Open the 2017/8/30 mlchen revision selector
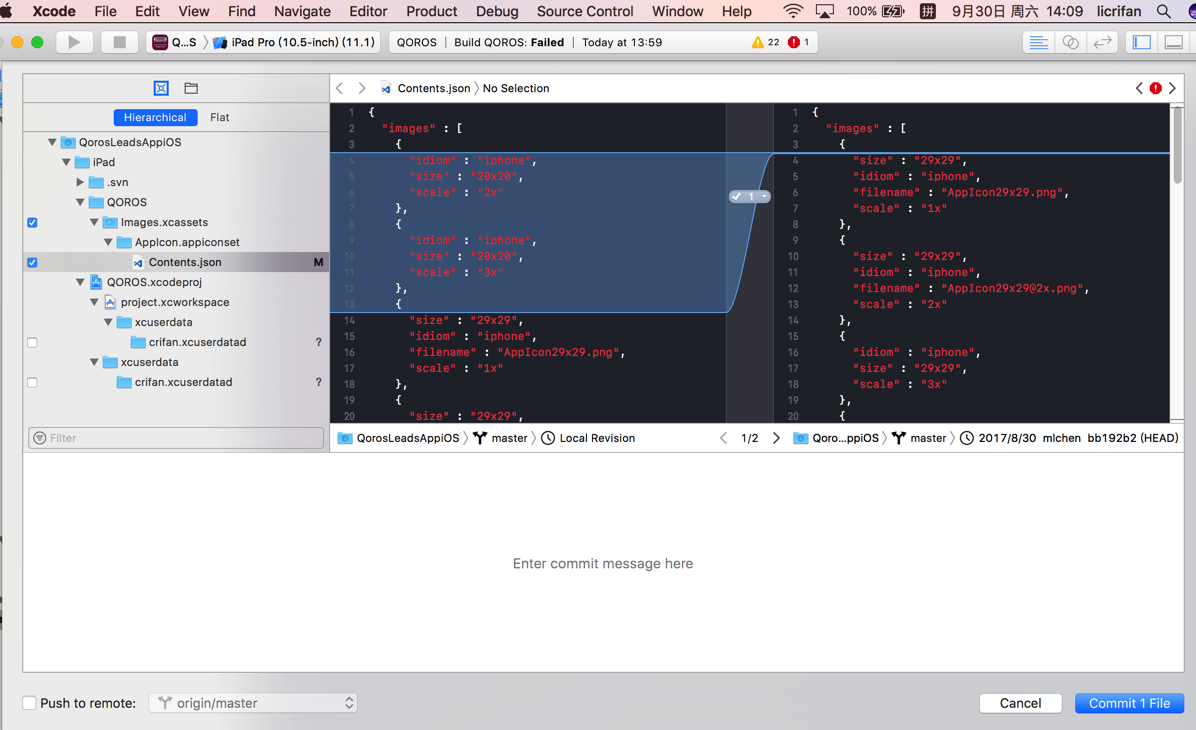Image resolution: width=1196 pixels, height=730 pixels. 1069,438
